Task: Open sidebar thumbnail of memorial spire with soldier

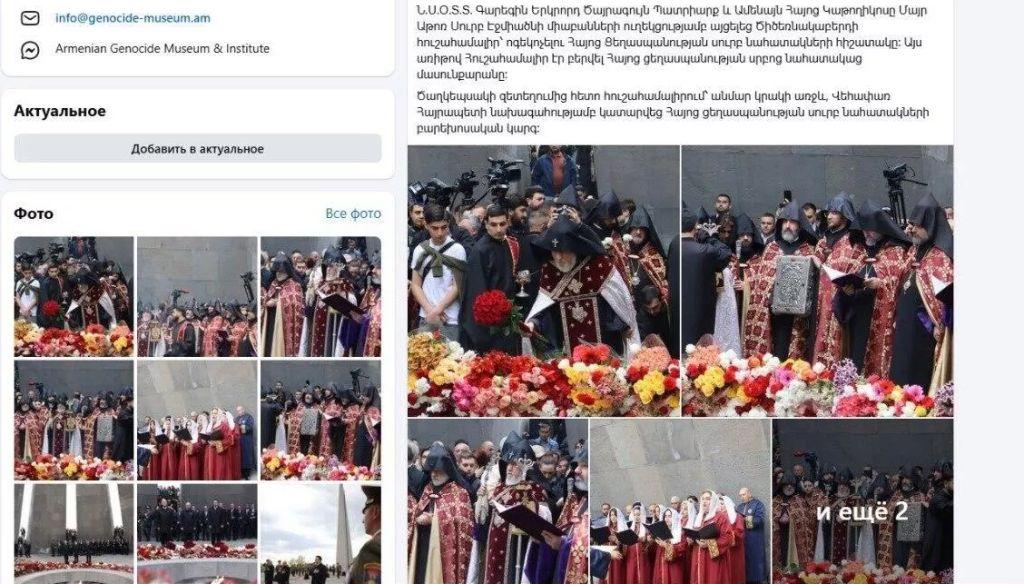Action: pos(321,534)
